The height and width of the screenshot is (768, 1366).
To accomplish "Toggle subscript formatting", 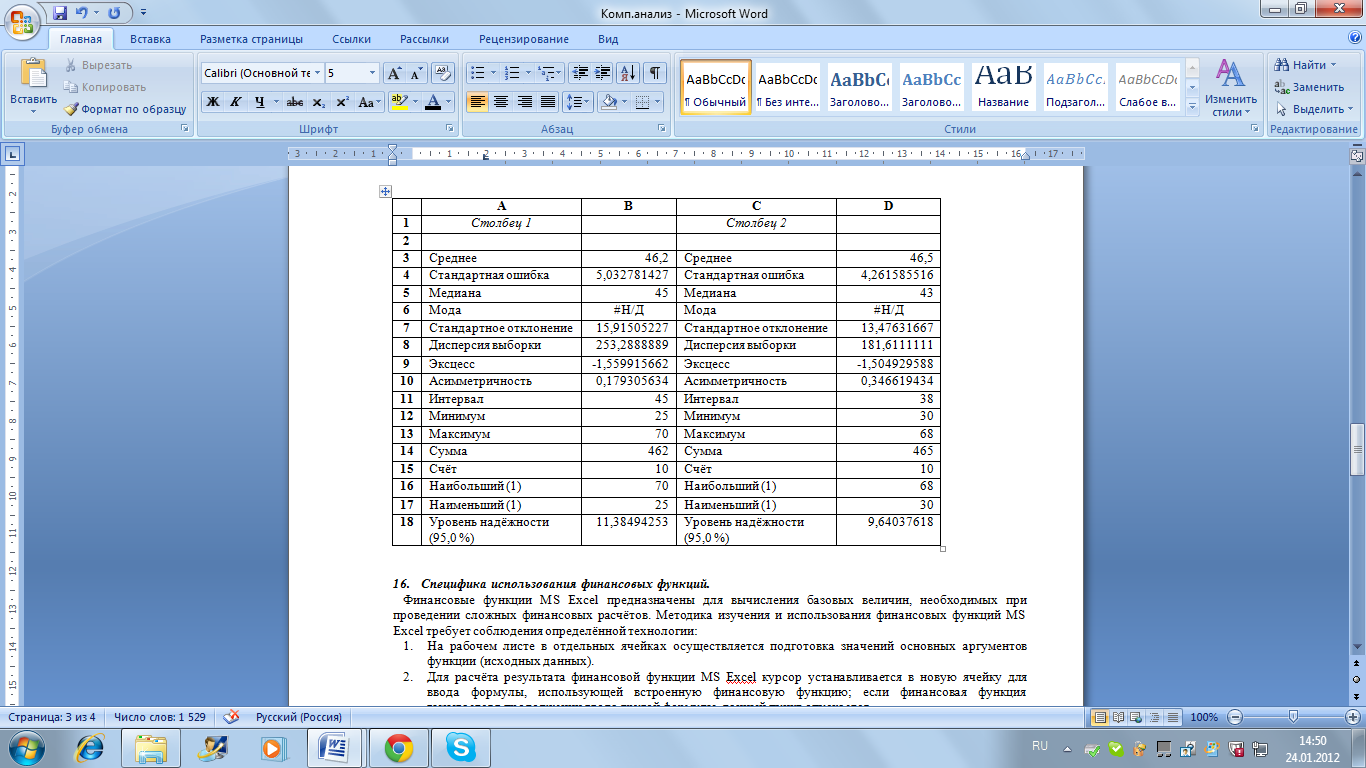I will [x=319, y=102].
